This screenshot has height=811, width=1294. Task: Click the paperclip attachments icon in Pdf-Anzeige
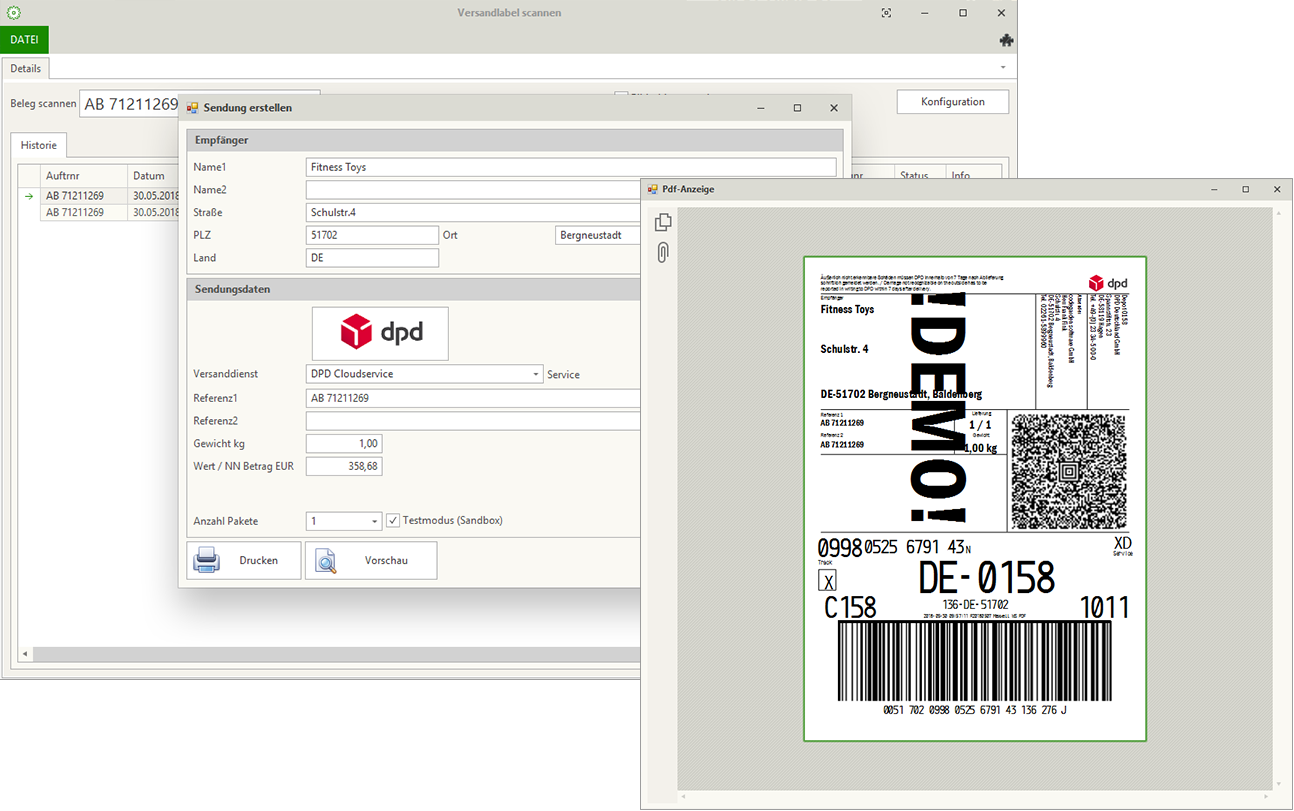pos(662,253)
